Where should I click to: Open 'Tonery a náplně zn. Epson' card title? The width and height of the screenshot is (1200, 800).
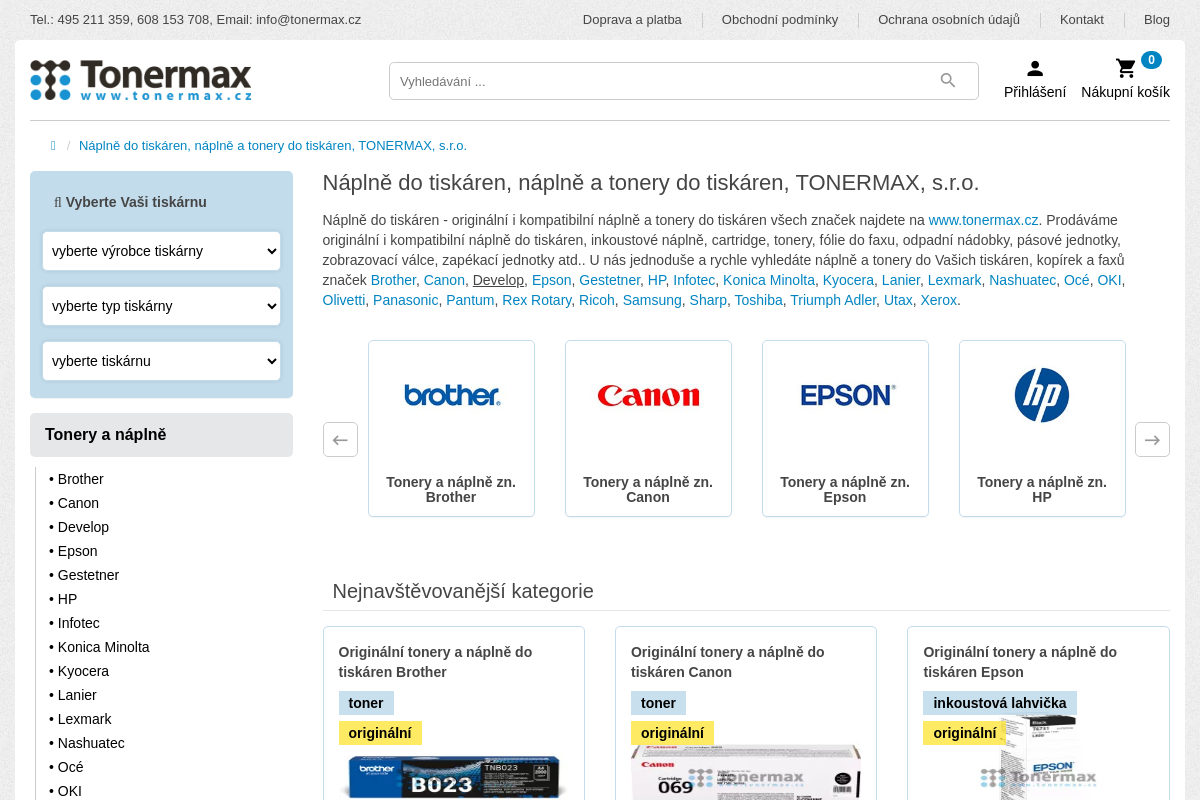coord(845,489)
